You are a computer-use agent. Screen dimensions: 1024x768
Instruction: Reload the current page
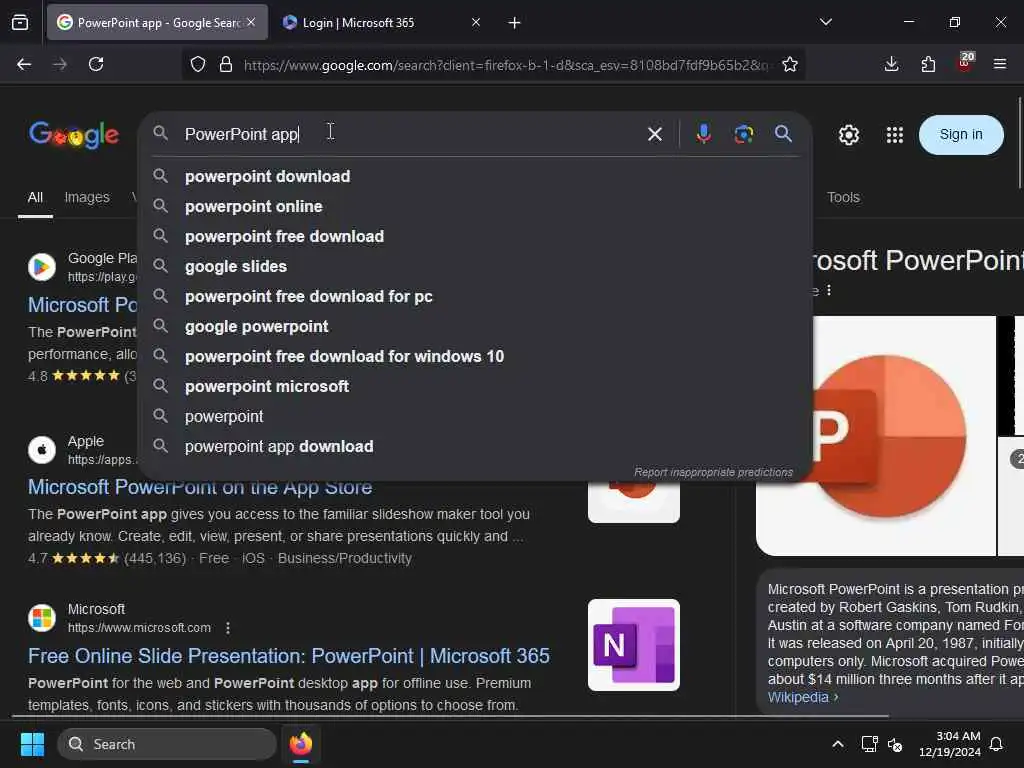[96, 64]
